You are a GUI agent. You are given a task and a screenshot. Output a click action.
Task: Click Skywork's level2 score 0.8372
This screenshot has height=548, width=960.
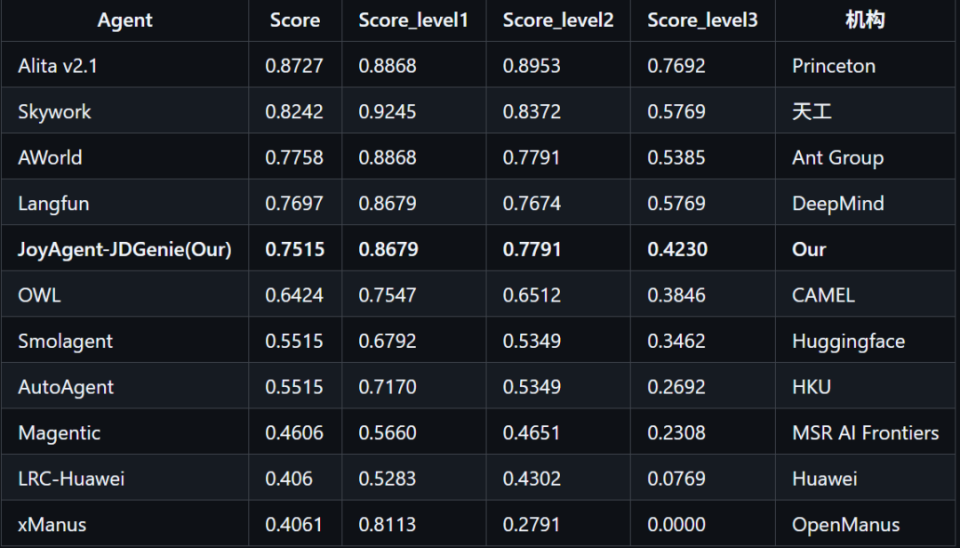tap(531, 111)
